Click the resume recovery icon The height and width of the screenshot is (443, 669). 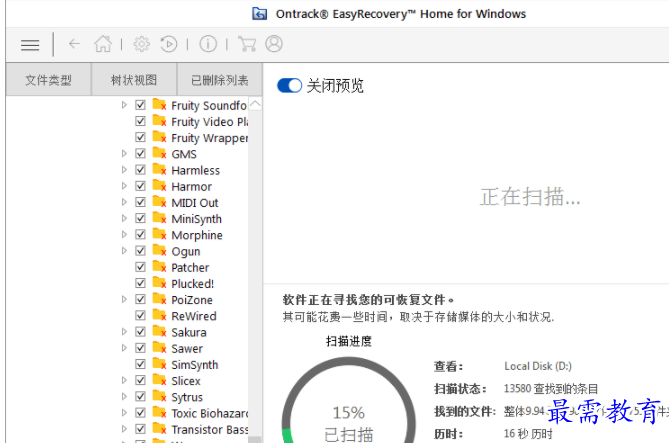pos(169,44)
